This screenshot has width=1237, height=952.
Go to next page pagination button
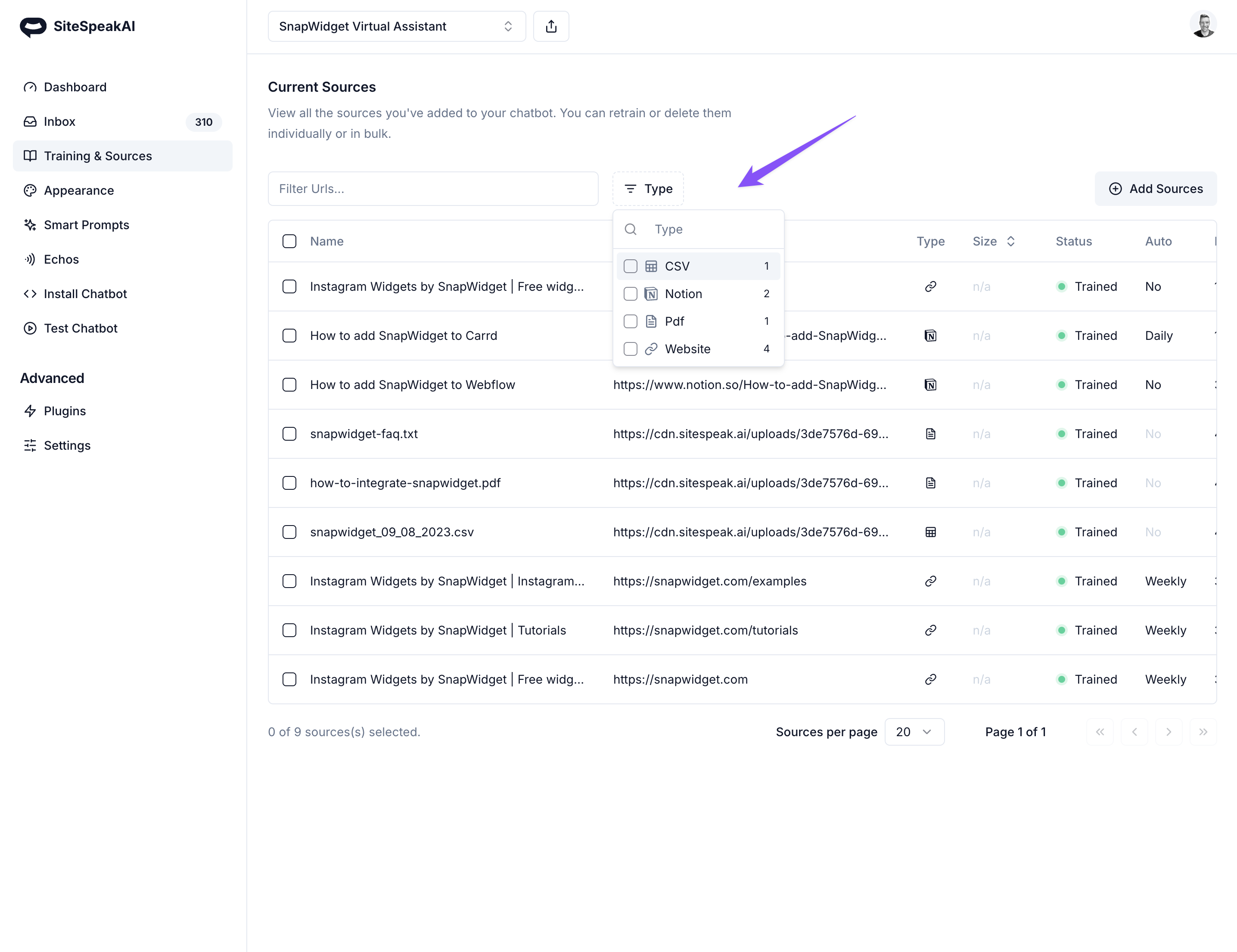point(1169,732)
